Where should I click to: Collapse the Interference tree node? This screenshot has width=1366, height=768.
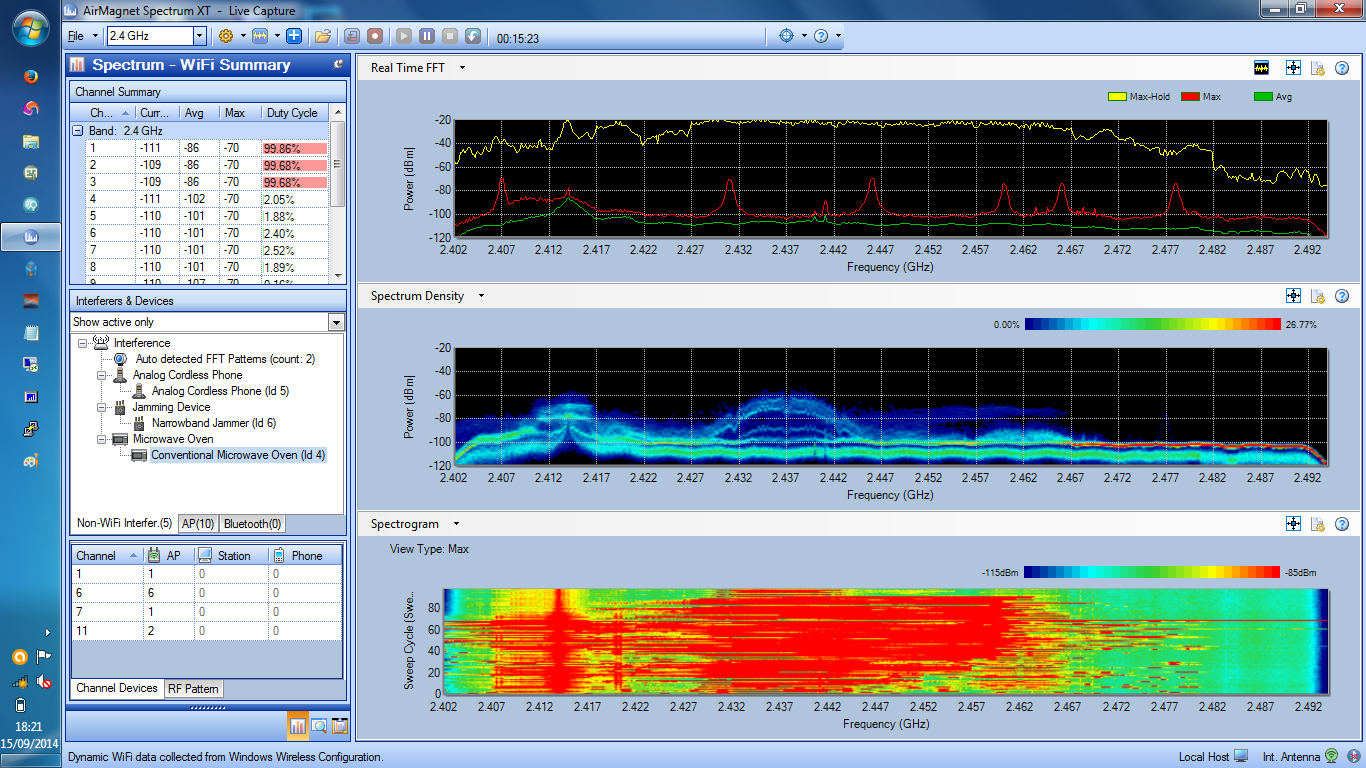pos(82,343)
